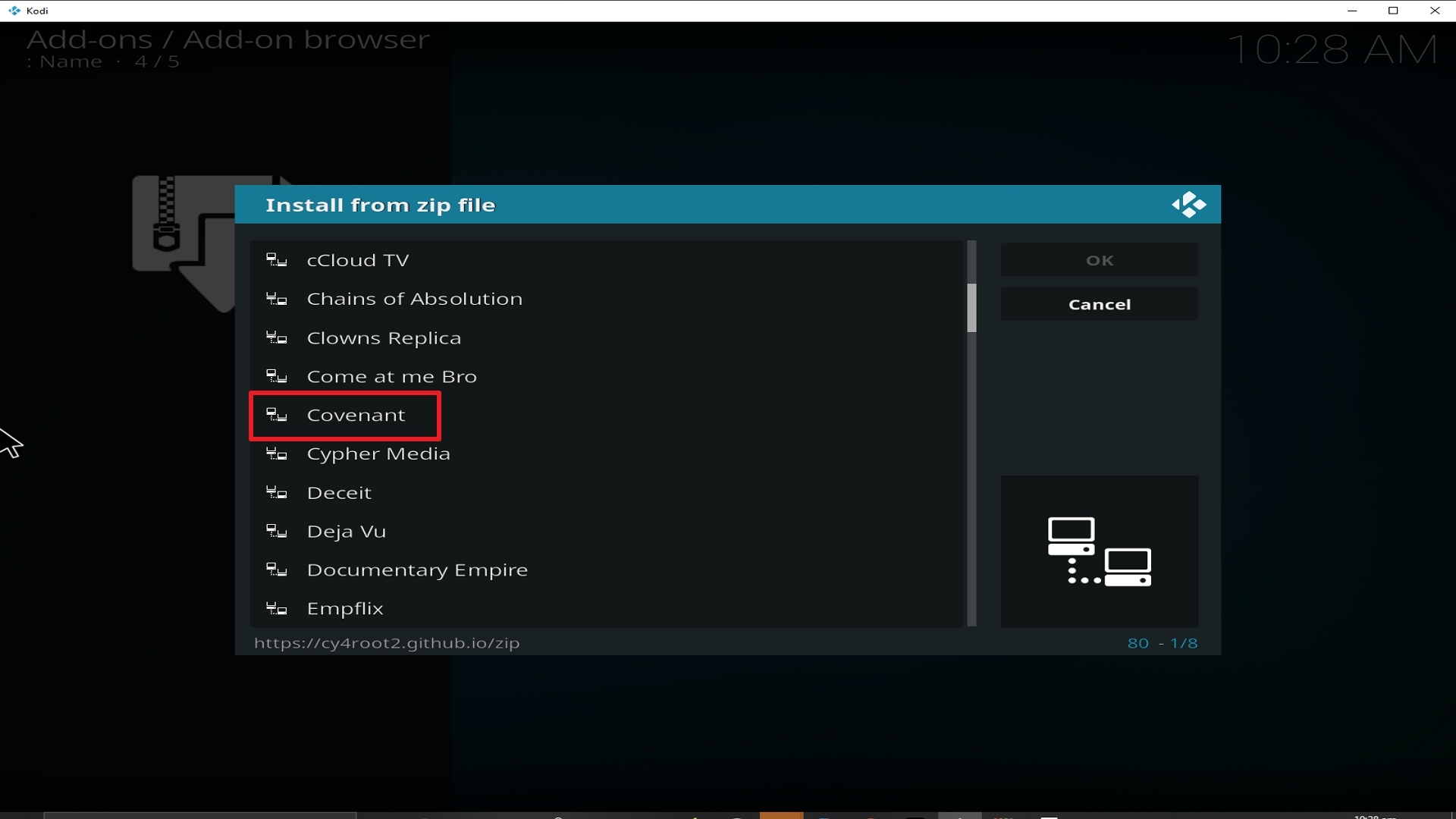Screen dimensions: 1456x819
Task: Click the network icon beside Clowns Replica
Action: (277, 338)
